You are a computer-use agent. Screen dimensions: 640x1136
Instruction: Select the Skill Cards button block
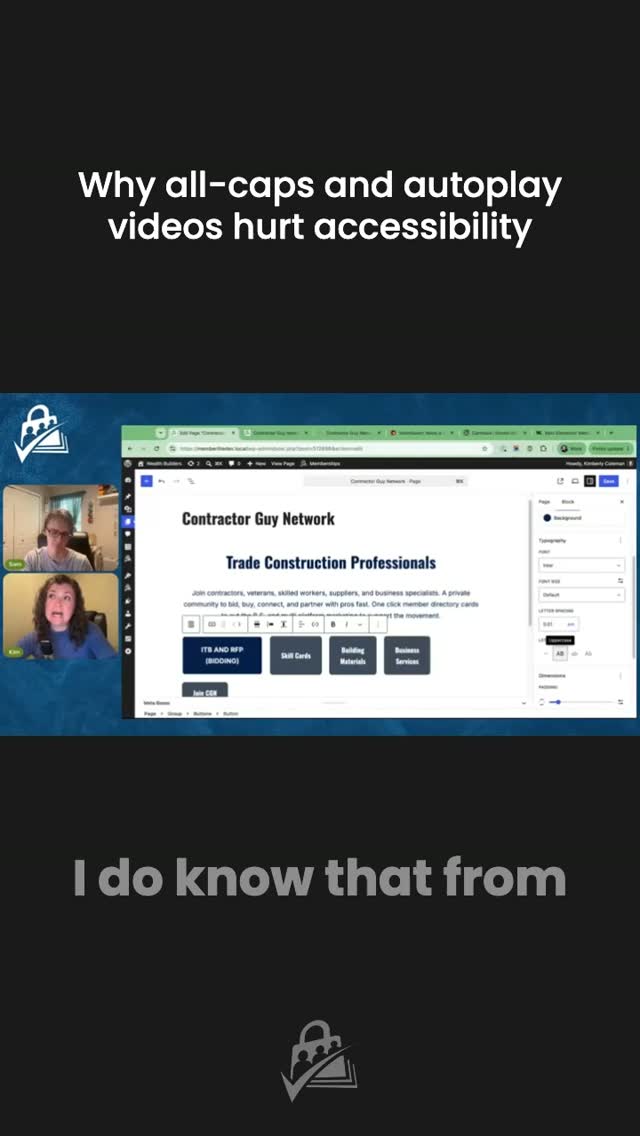pos(296,655)
